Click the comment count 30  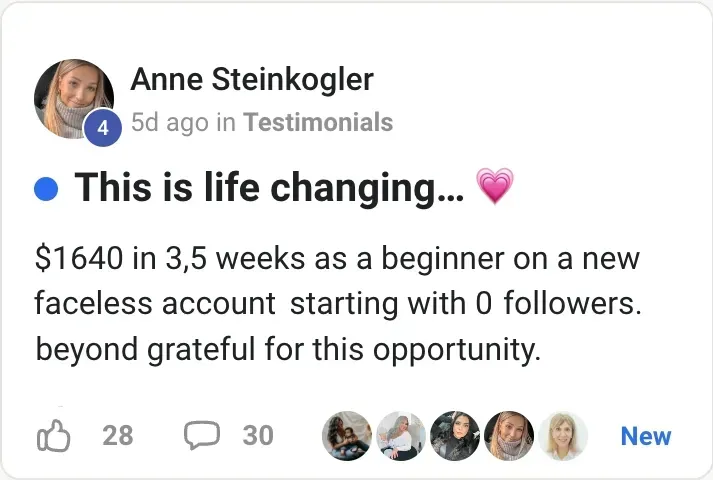pyautogui.click(x=258, y=436)
